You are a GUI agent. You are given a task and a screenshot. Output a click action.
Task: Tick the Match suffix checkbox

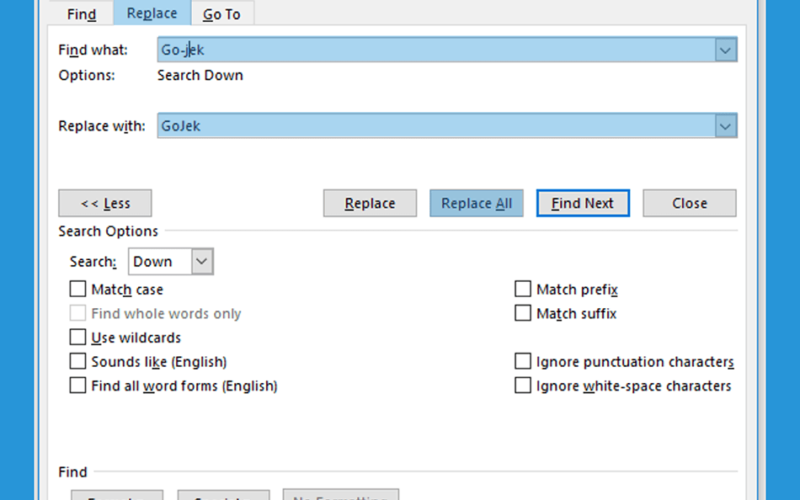pyautogui.click(x=523, y=313)
